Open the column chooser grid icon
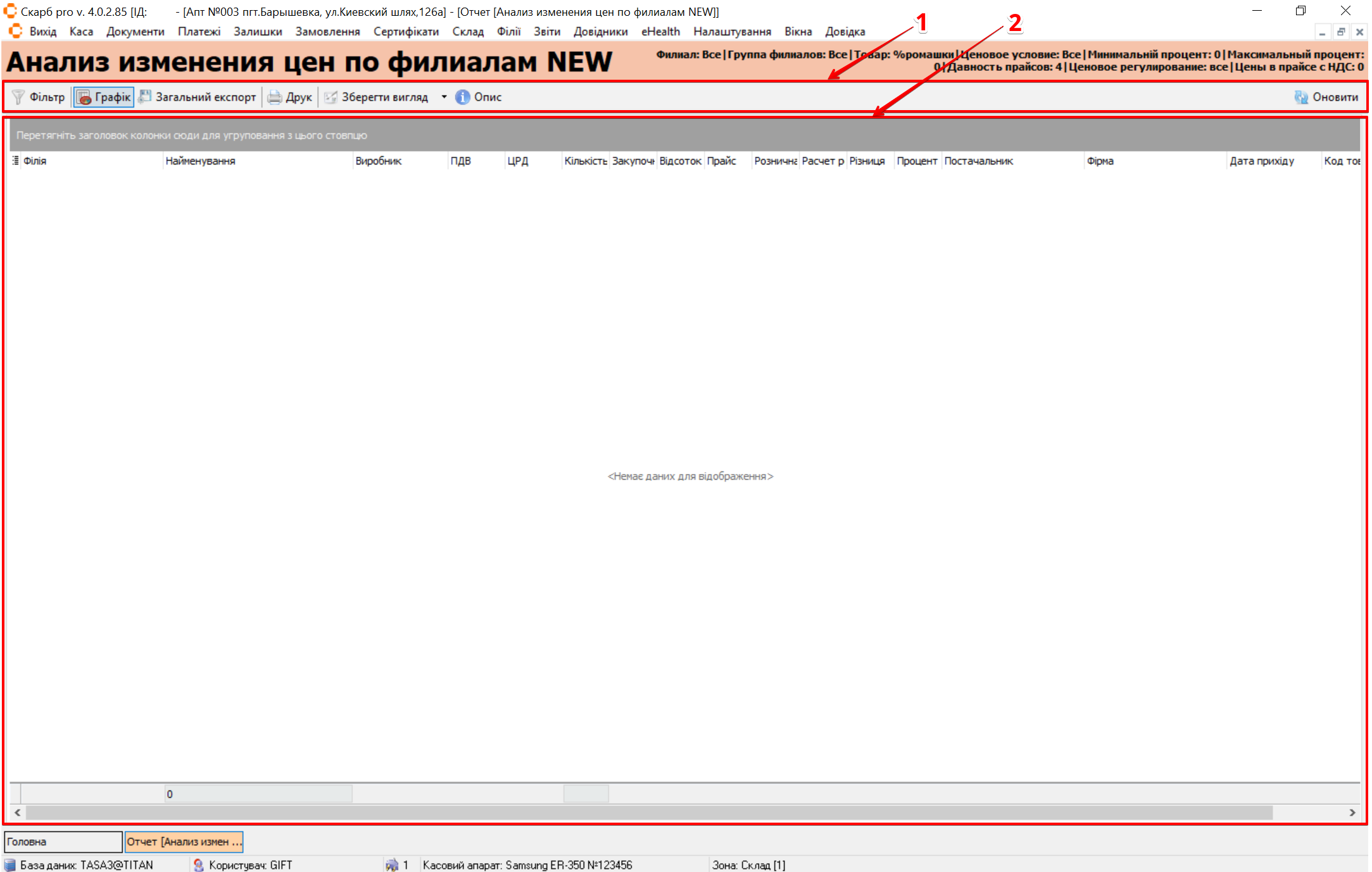 (x=15, y=161)
